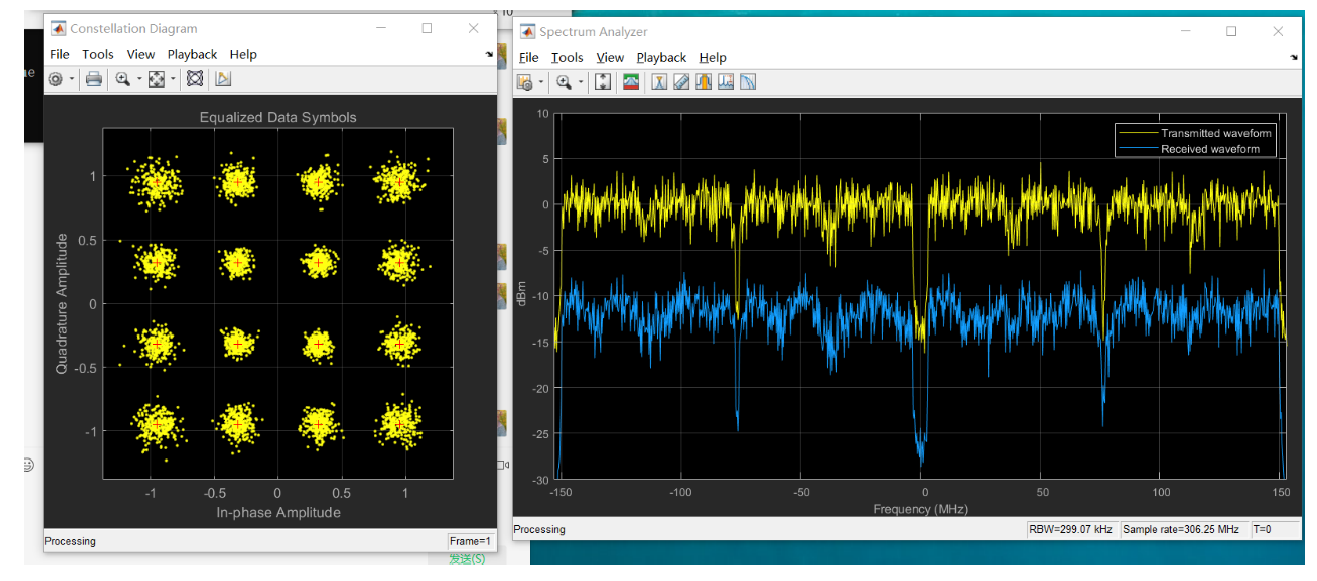Minimize the Constellation Diagram window
Viewport: 1317px width, 581px height.
[x=380, y=28]
